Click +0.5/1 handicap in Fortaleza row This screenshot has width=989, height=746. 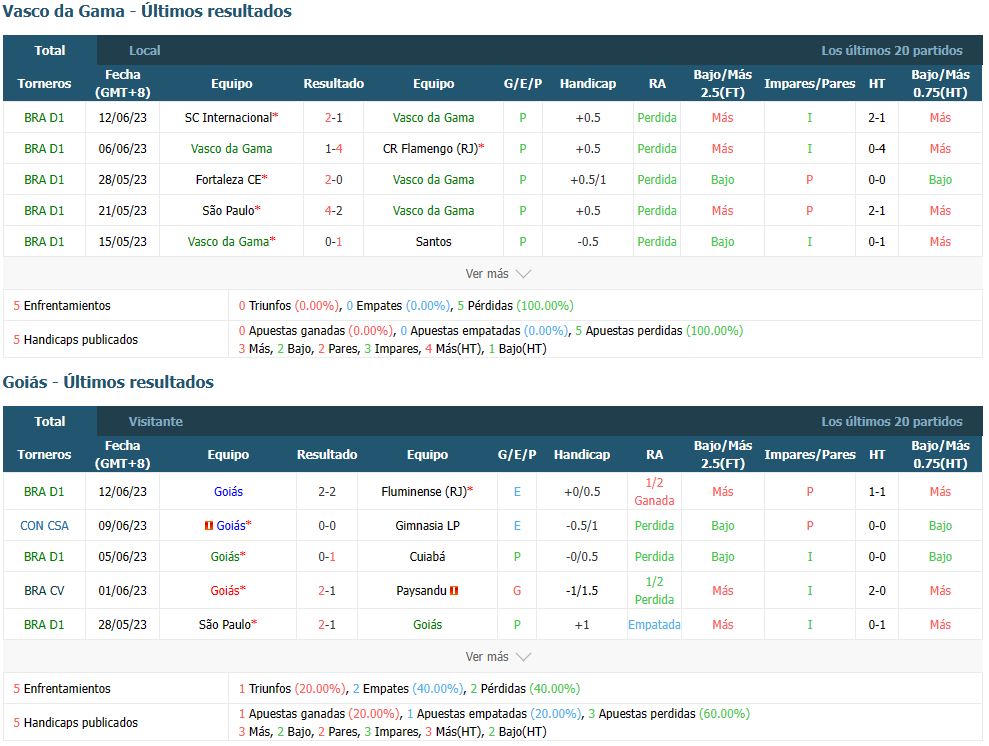(588, 180)
